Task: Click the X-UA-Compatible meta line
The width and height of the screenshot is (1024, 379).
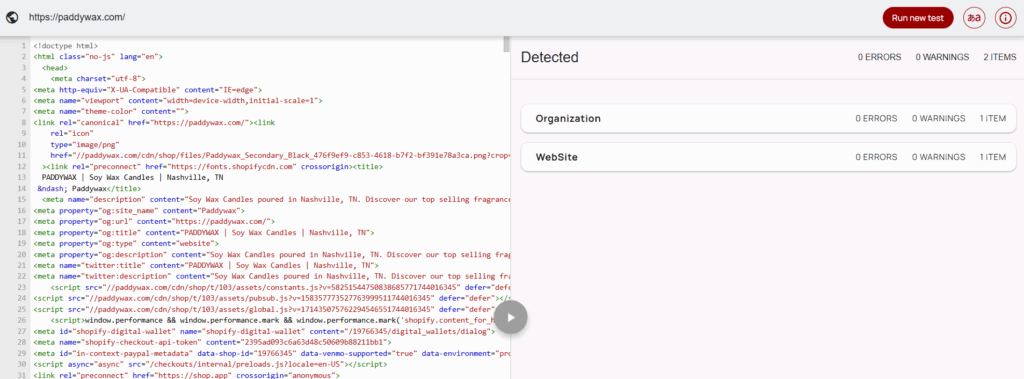Action: coord(148,89)
